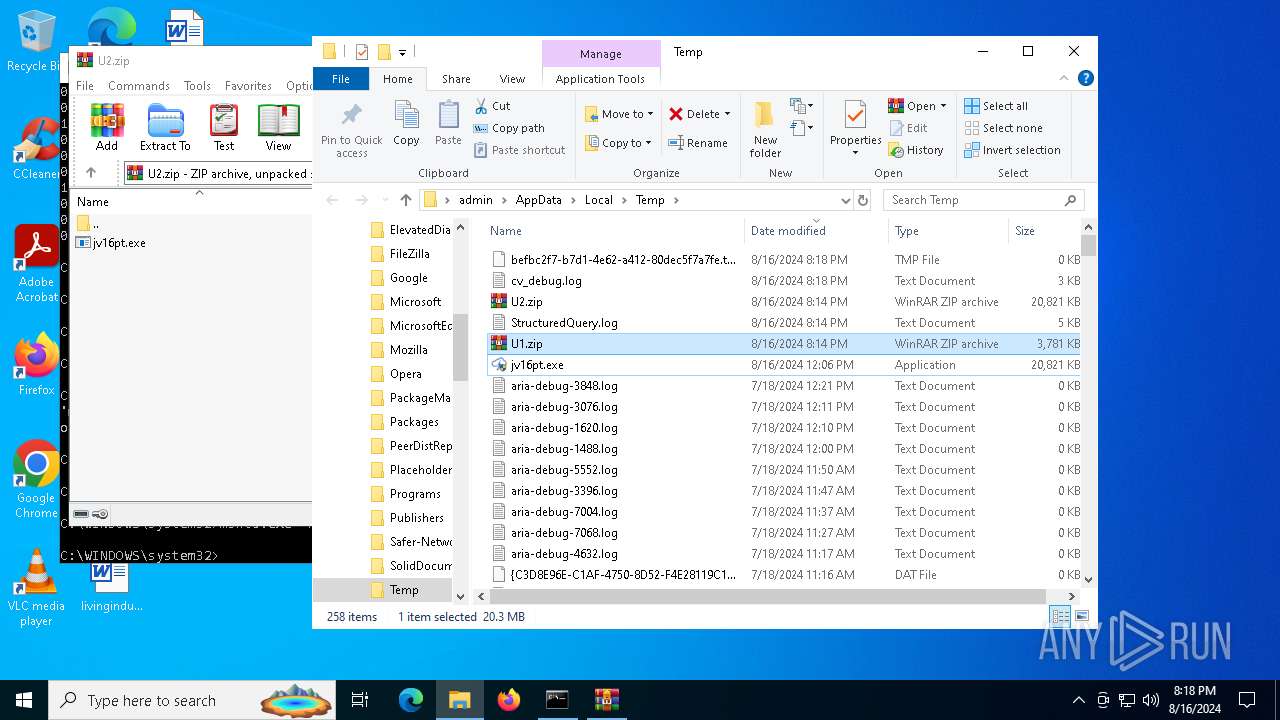
Task: Switch to large icons view
Action: click(x=1081, y=616)
